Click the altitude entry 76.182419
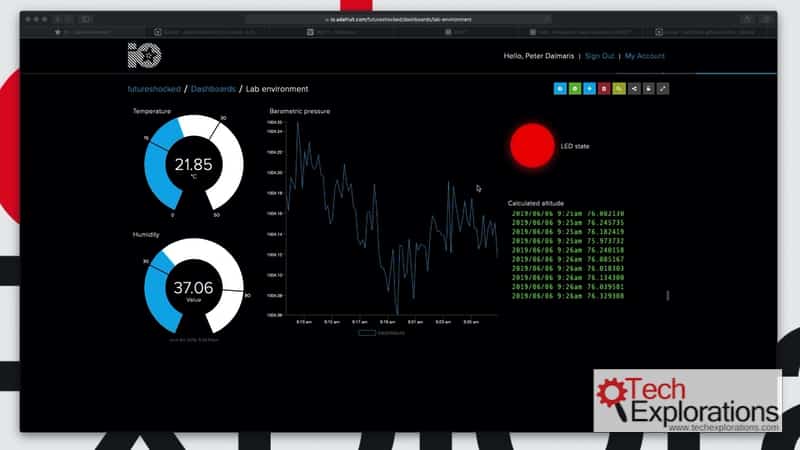The width and height of the screenshot is (800, 450). [x=568, y=232]
